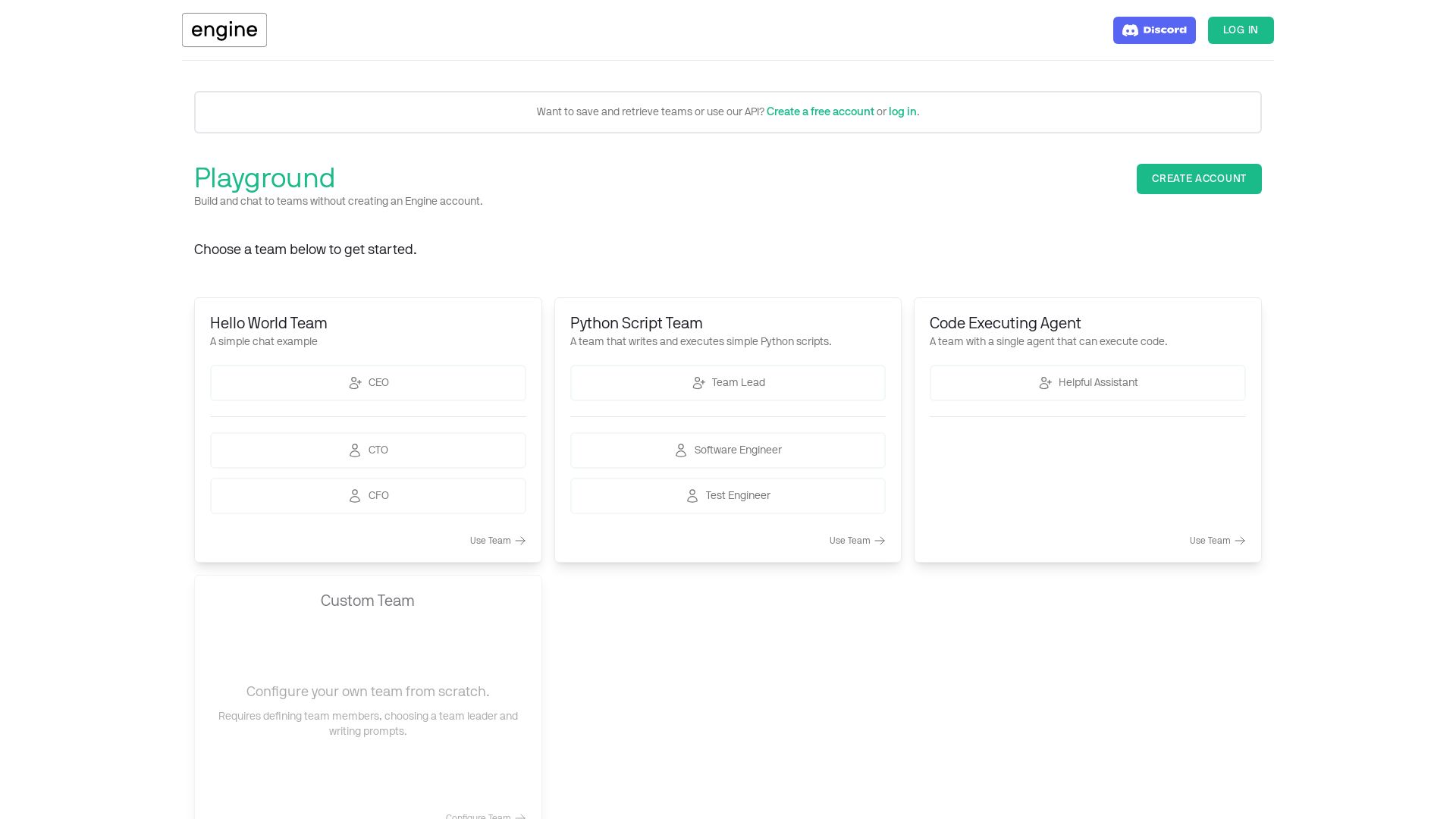Click the engine logo
The width and height of the screenshot is (1456, 819).
(x=224, y=30)
